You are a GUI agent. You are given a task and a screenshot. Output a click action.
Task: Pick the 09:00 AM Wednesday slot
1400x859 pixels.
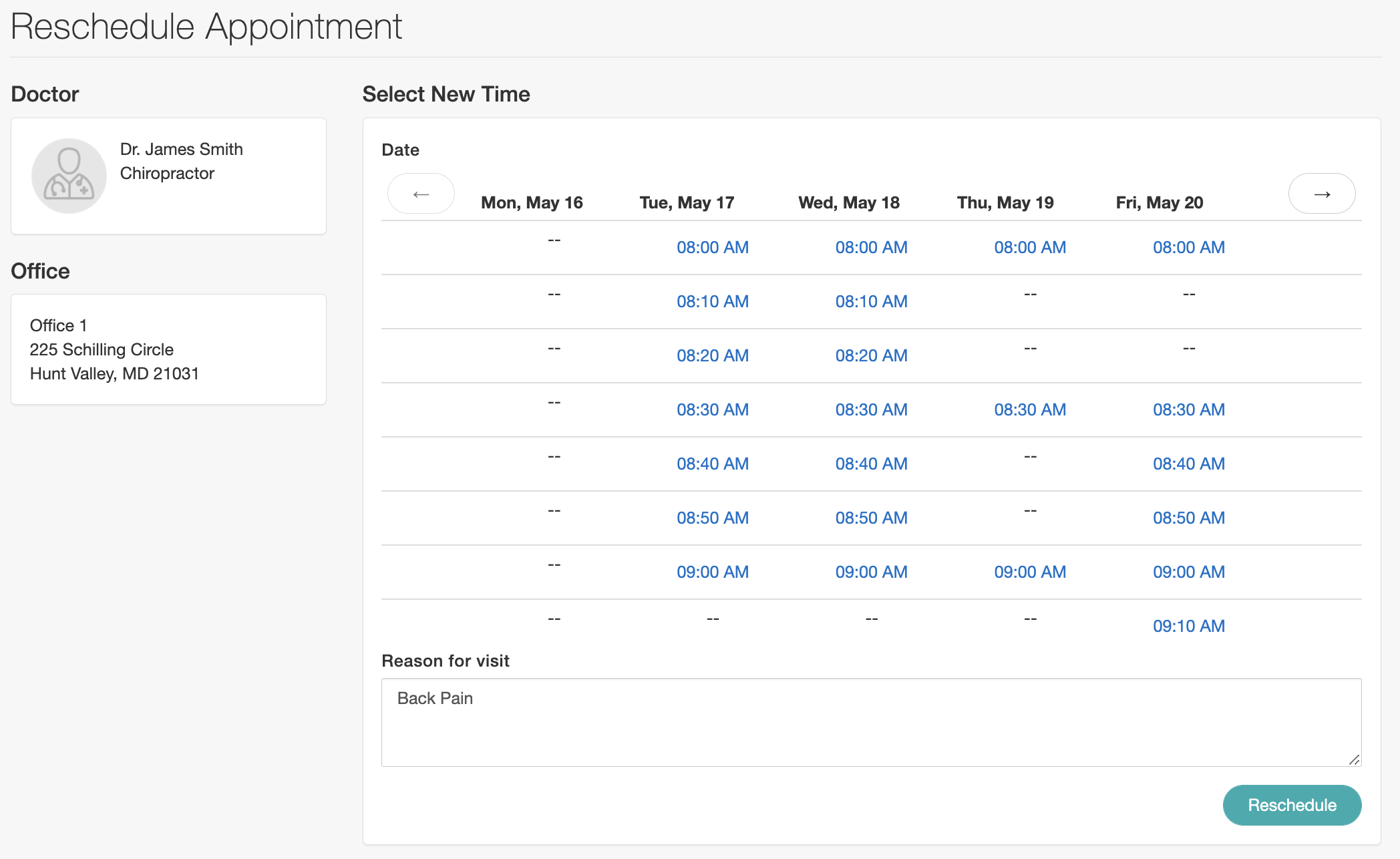point(871,572)
